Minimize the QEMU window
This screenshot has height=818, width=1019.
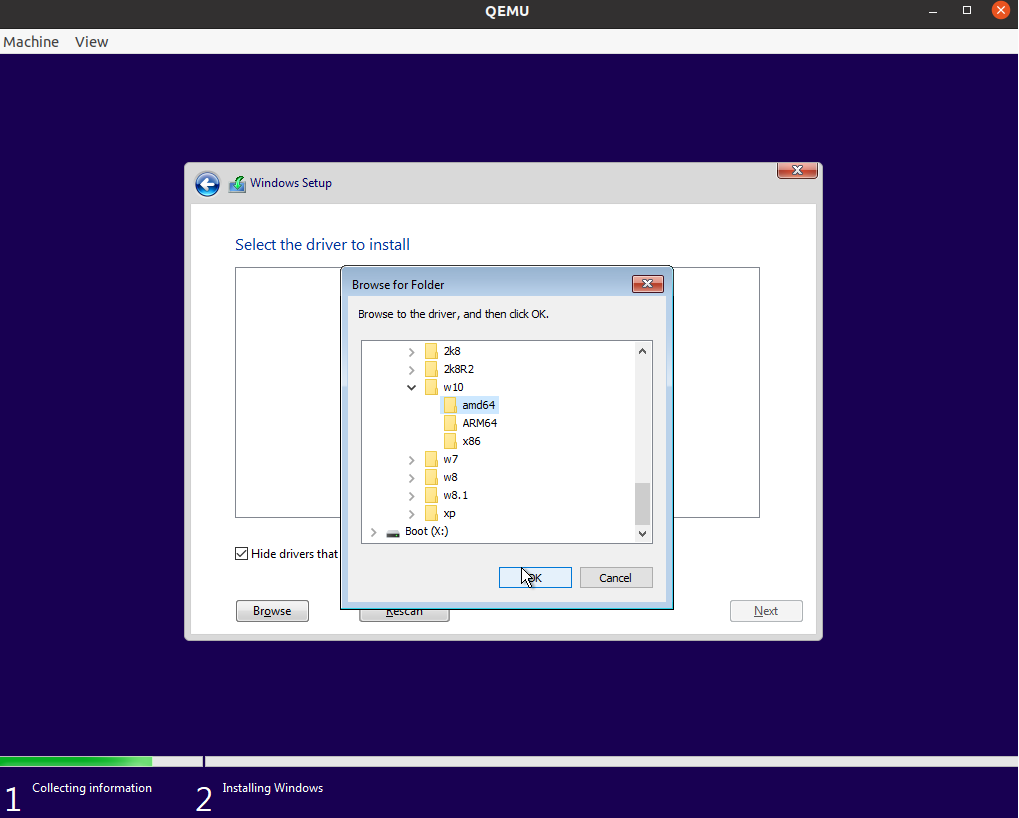(933, 11)
